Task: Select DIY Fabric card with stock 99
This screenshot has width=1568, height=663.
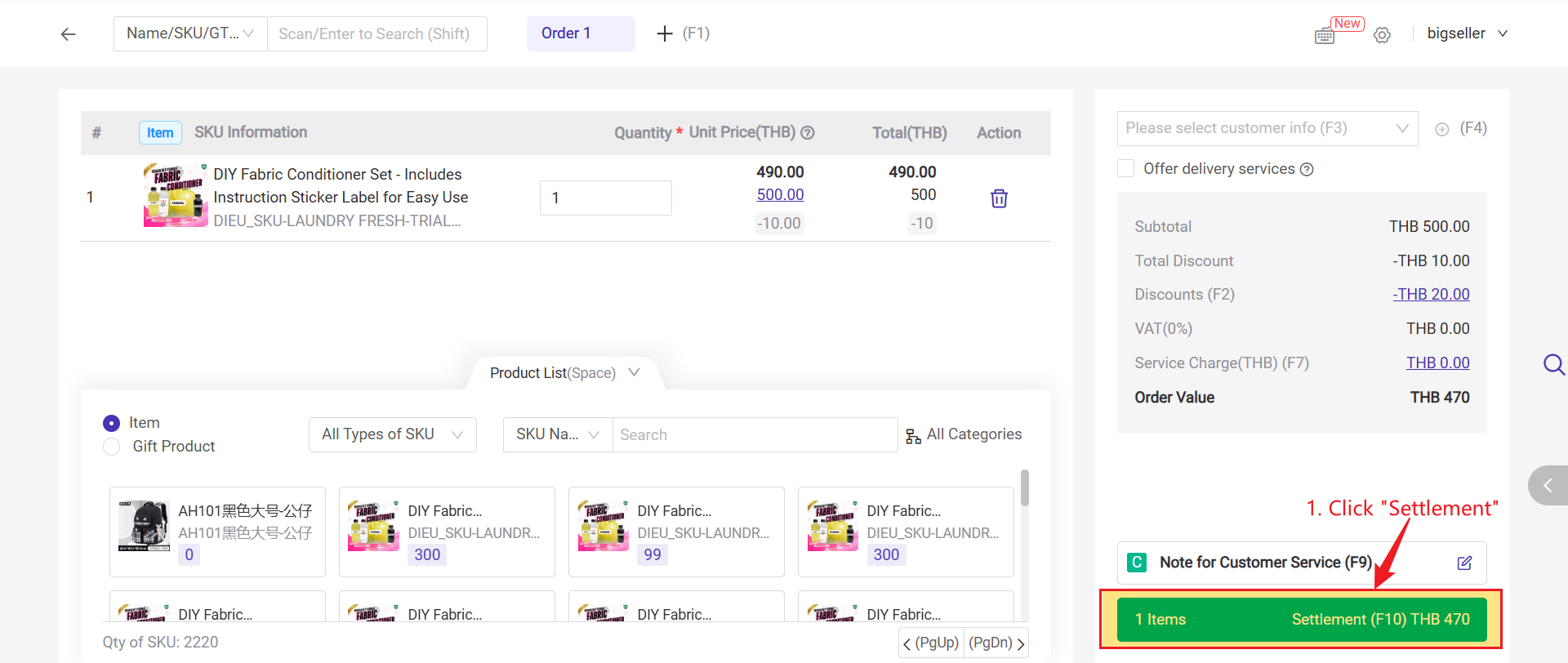Action: click(676, 532)
